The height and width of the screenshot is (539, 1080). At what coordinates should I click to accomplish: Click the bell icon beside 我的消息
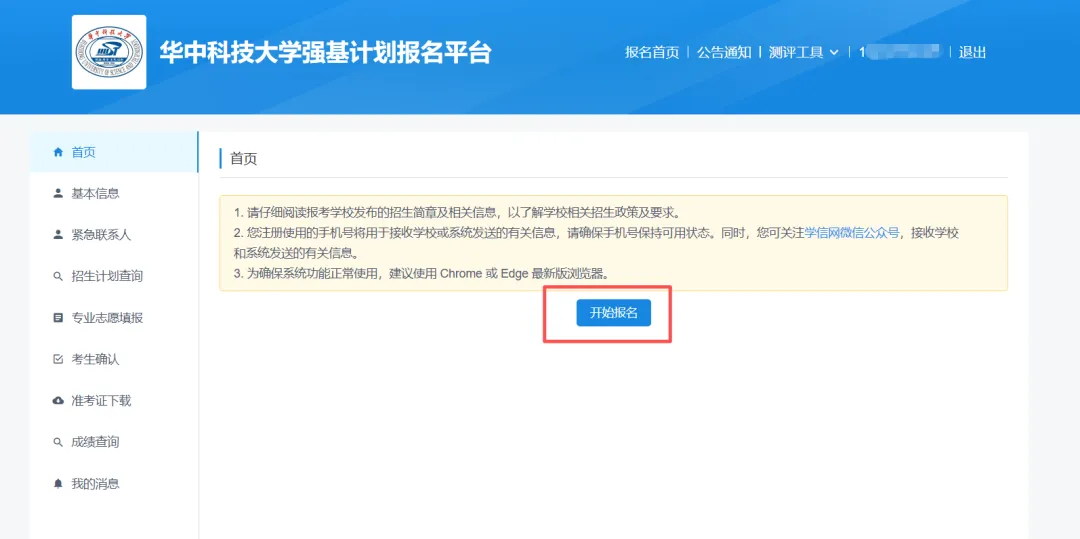click(x=58, y=483)
